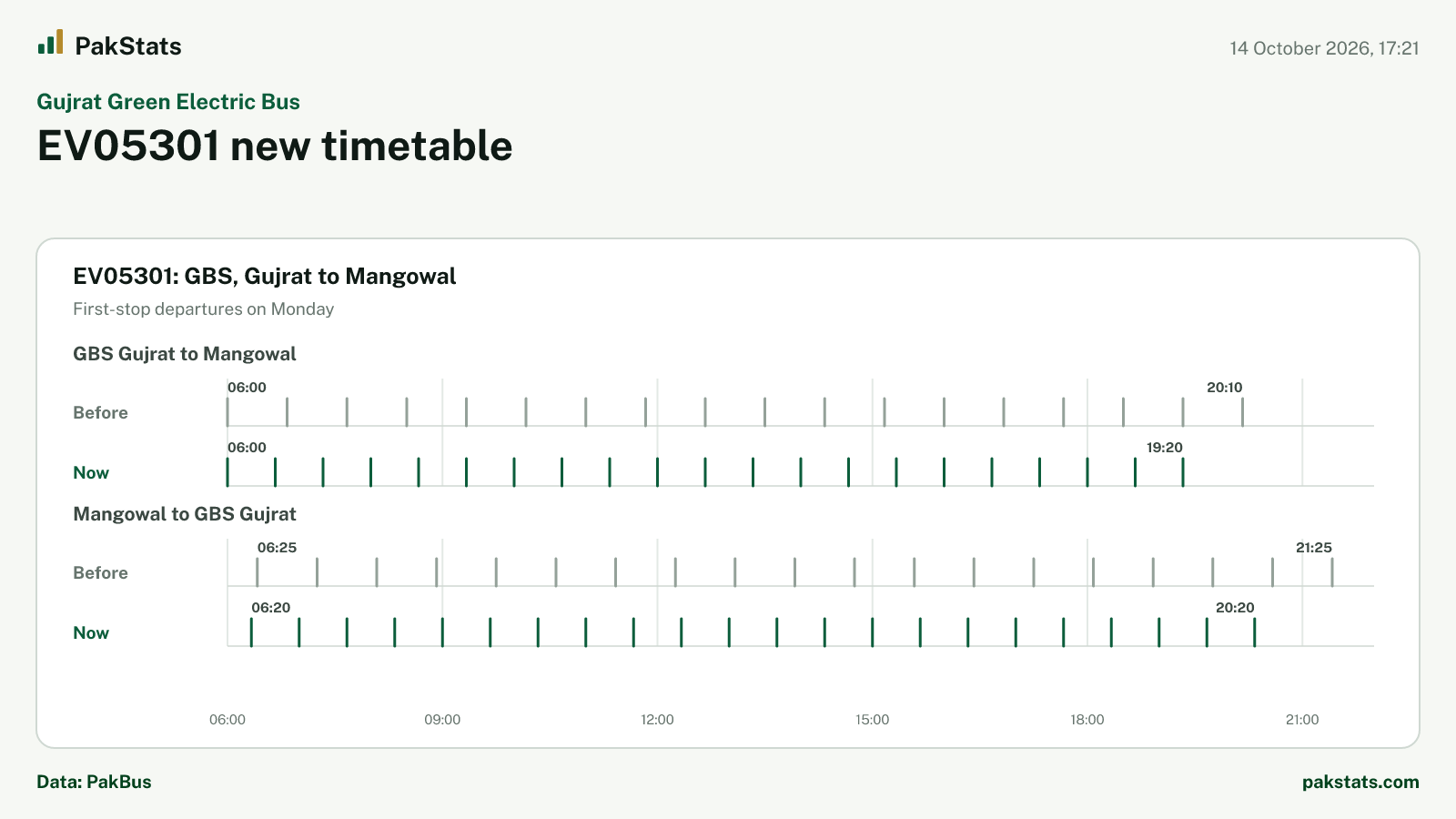Select the 21:25 last Before marker from Mangowal
The height and width of the screenshot is (819, 1456).
tap(1332, 572)
